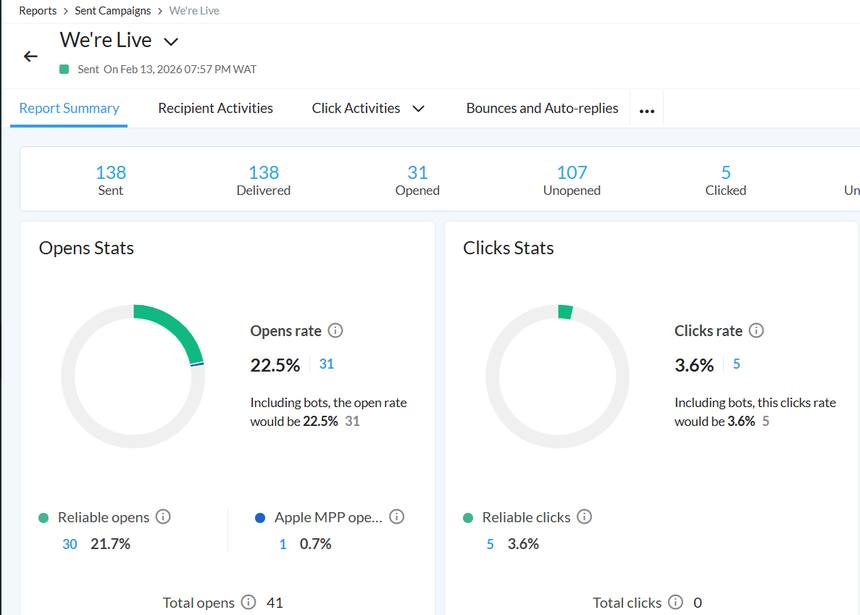Go to Reports in the breadcrumb
Screen dimensions: 860x615
tap(38, 11)
